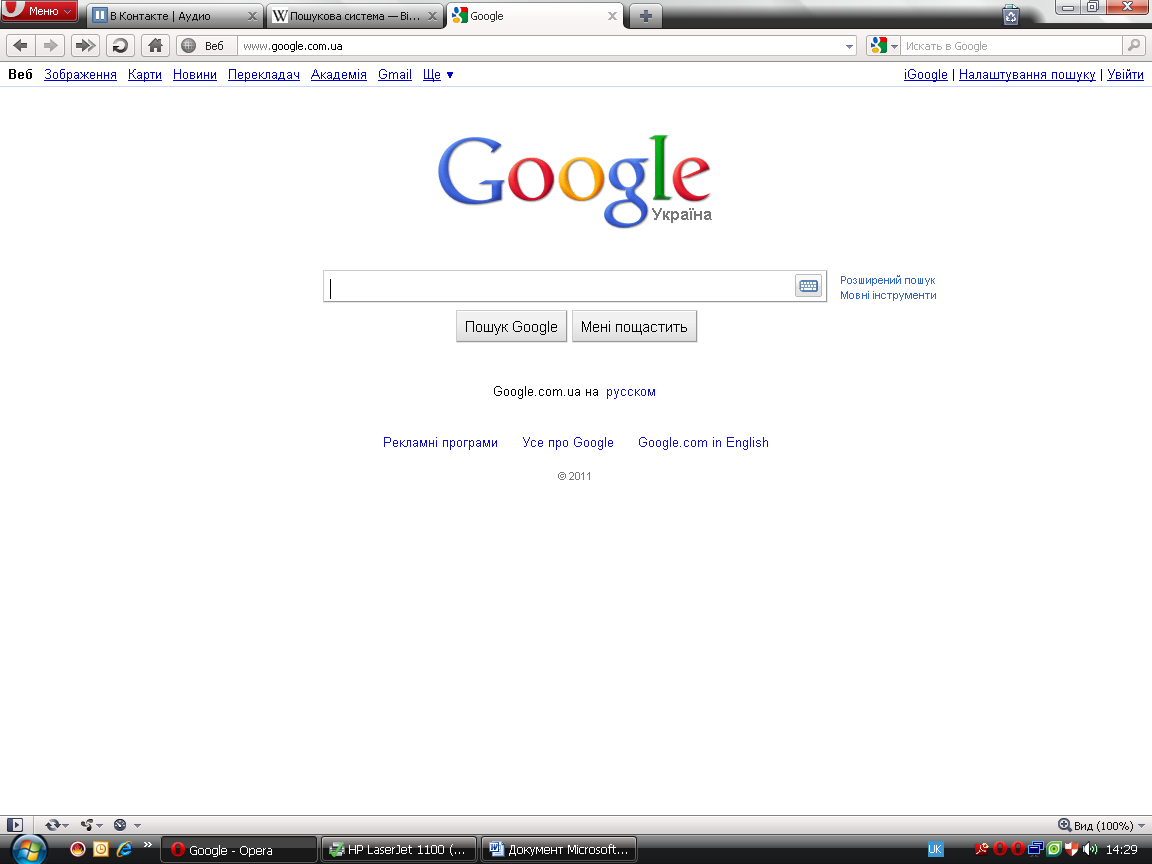
Task: Open a new tab with plus button
Action: point(645,16)
